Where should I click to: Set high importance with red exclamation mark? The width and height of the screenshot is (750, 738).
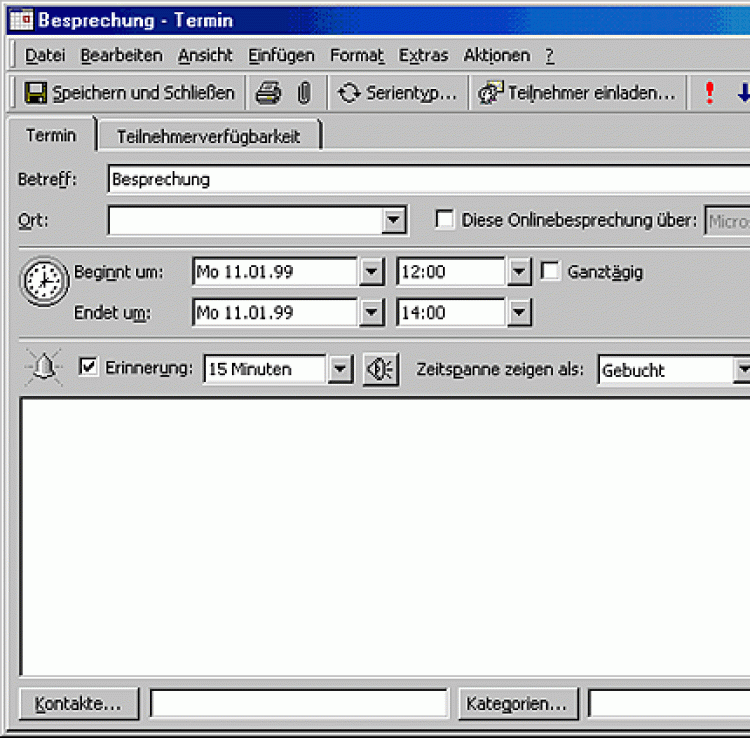710,93
